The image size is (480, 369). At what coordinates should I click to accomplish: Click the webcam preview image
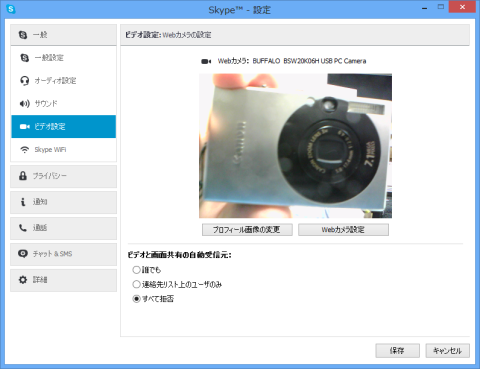pos(295,146)
